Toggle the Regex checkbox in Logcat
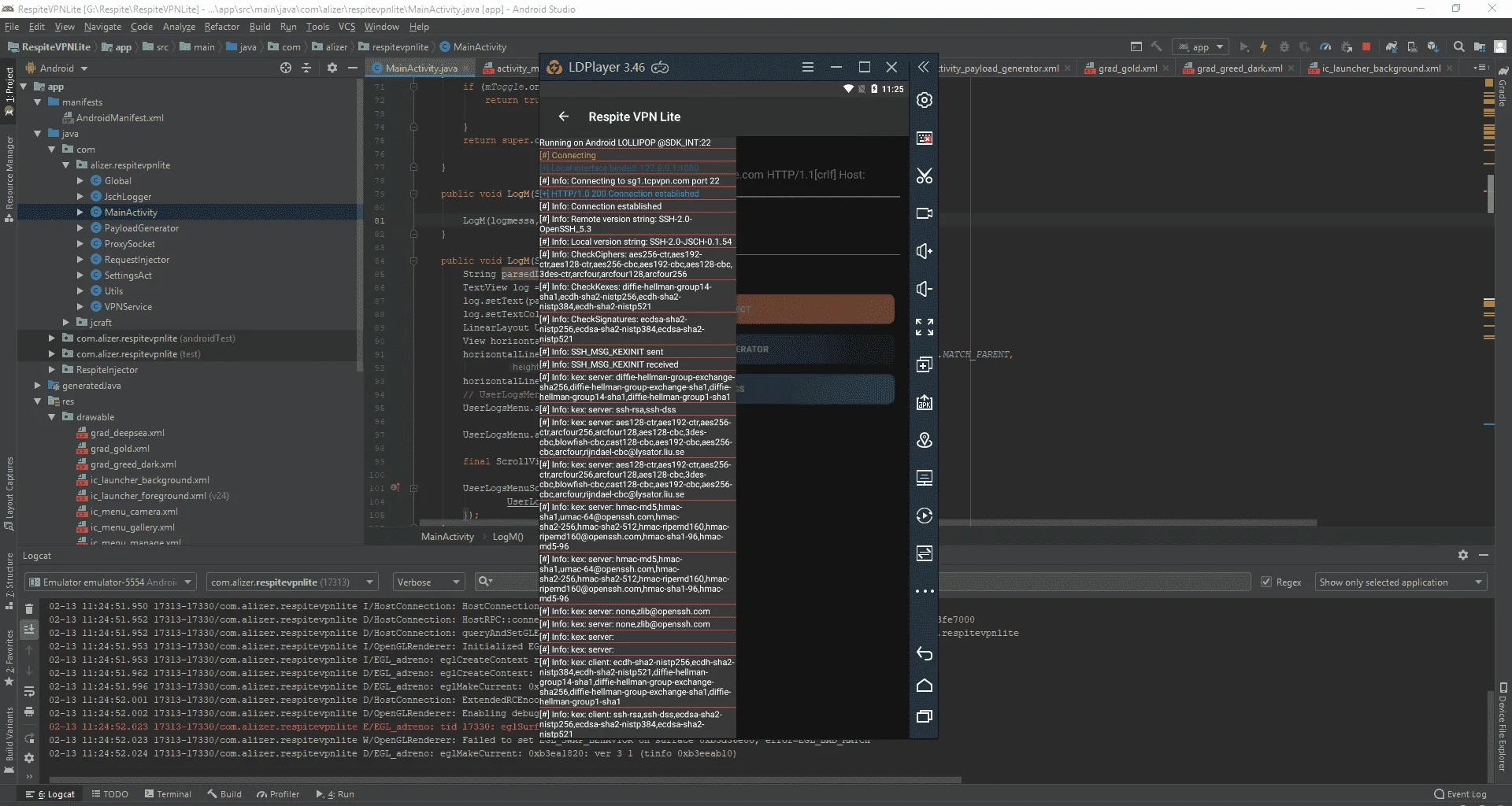 [x=1266, y=582]
